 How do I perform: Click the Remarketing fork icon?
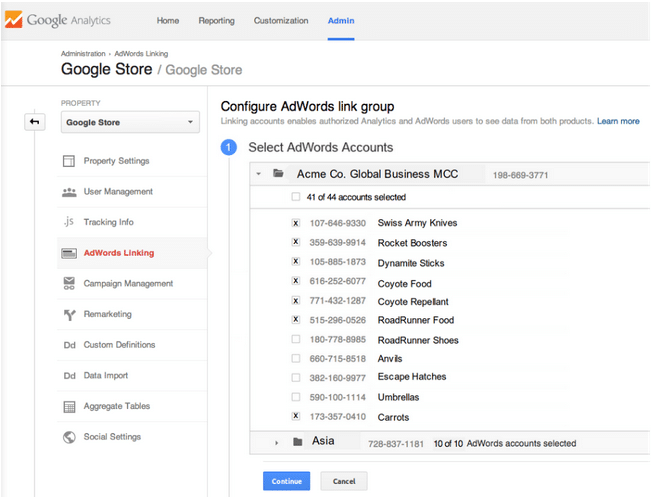click(69, 314)
